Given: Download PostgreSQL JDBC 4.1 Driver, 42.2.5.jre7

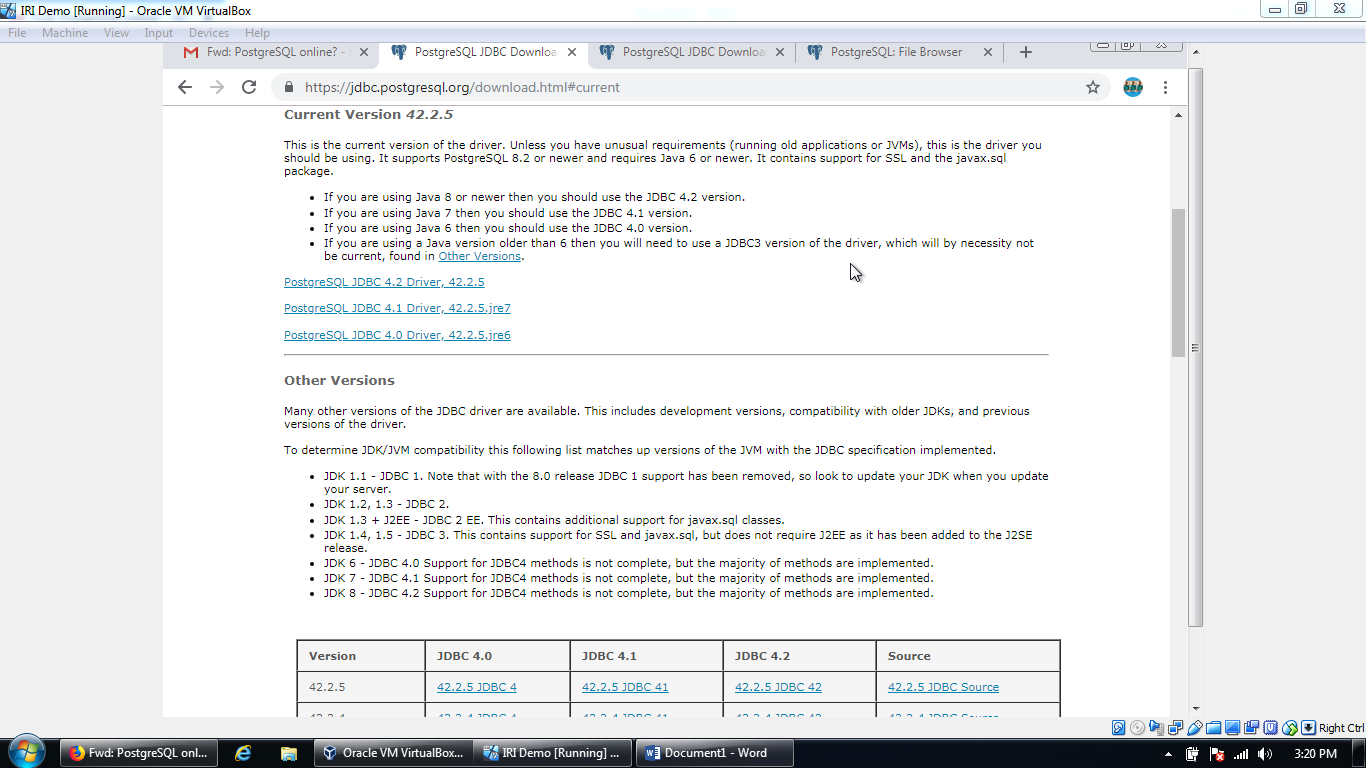Looking at the screenshot, I should [397, 308].
